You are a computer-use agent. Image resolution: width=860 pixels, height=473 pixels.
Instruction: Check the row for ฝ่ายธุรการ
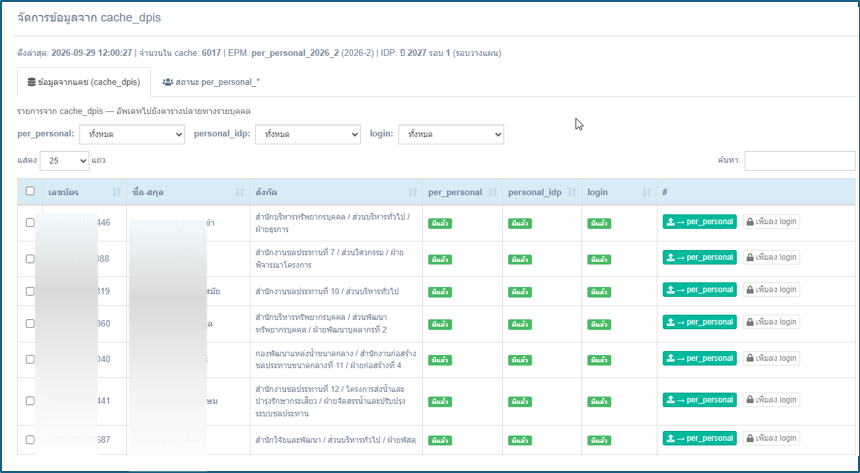(30, 222)
